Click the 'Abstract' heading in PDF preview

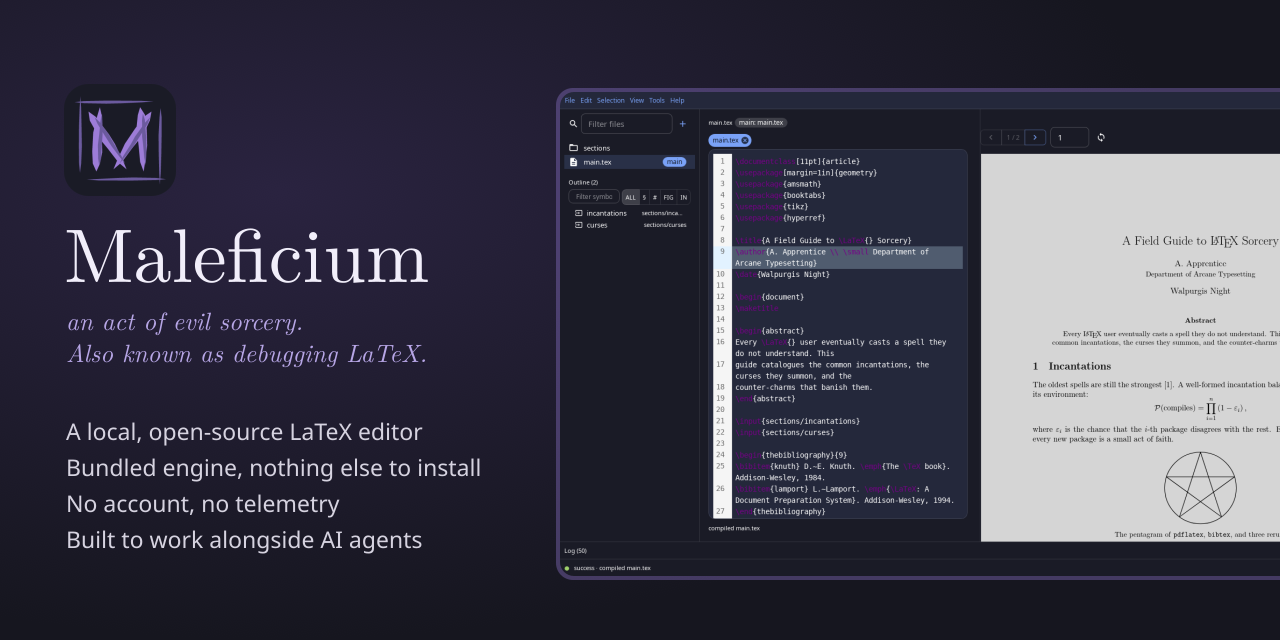point(1200,320)
